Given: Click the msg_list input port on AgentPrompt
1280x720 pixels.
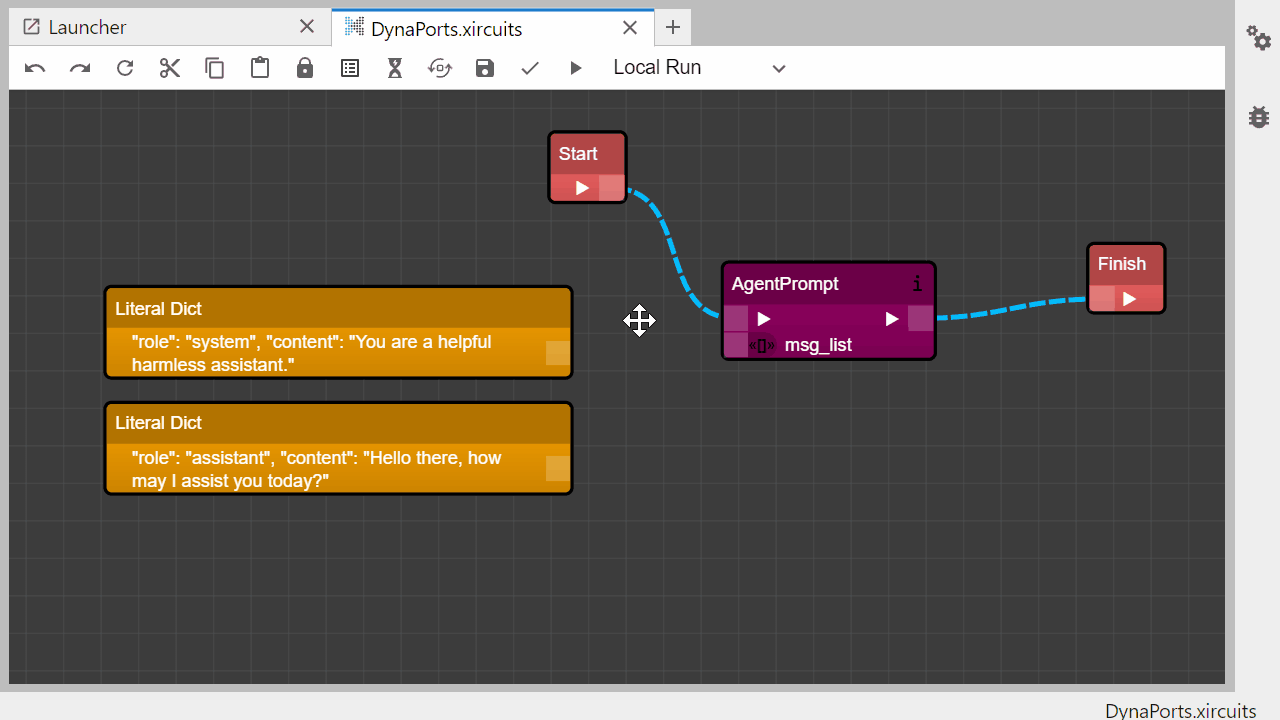Looking at the screenshot, I should click(x=736, y=345).
